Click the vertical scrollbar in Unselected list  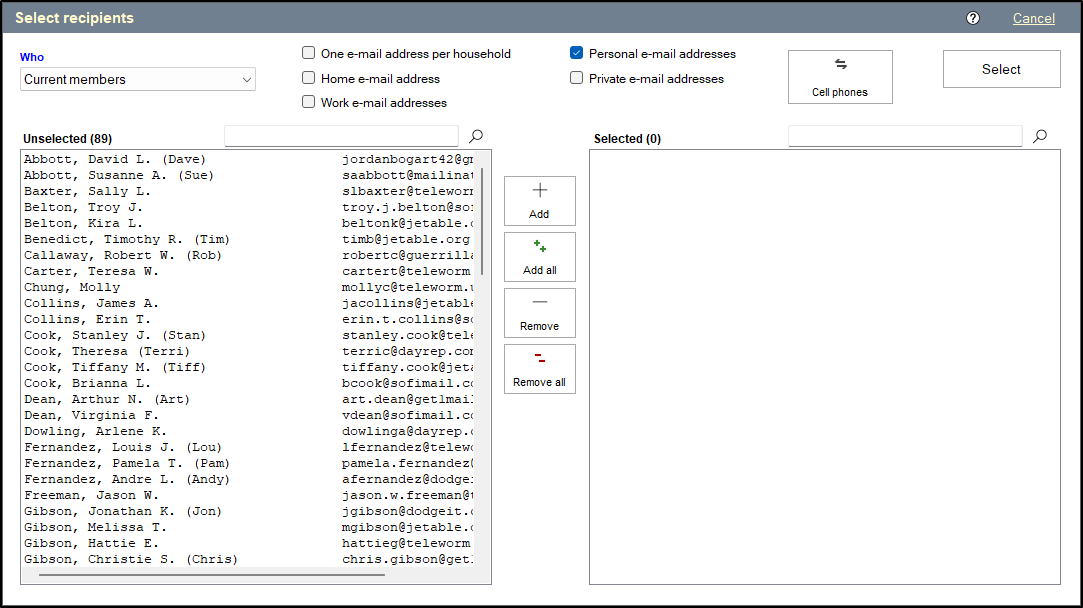(x=483, y=220)
